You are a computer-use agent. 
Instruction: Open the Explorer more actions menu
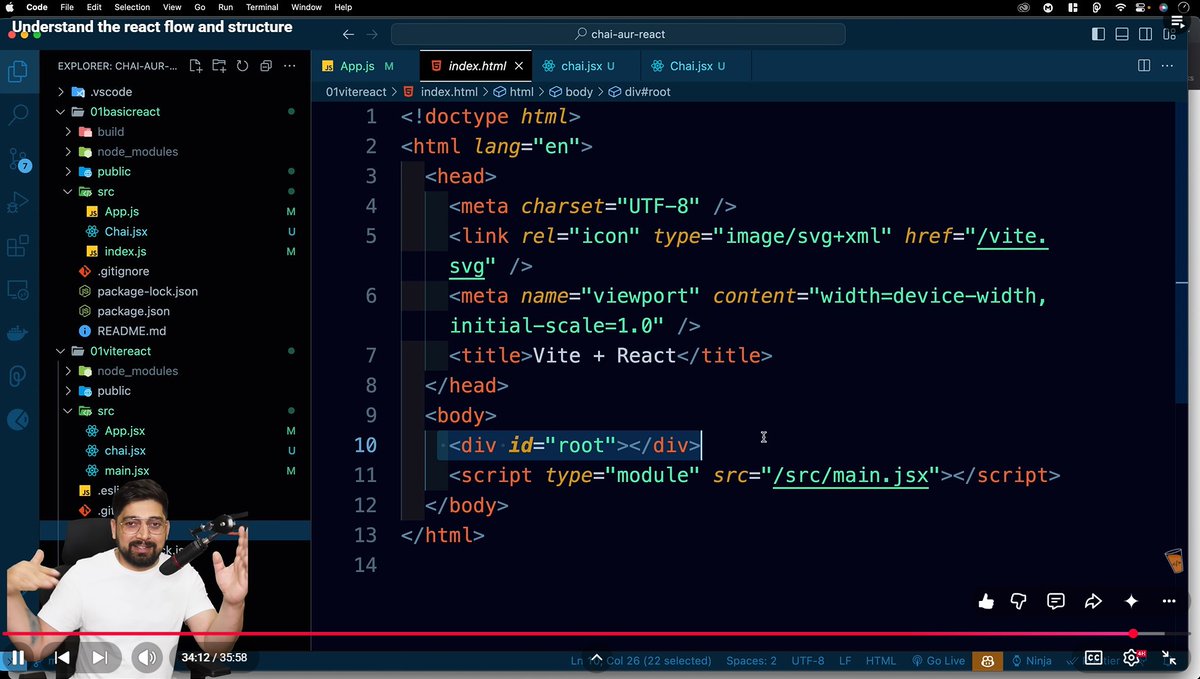pyautogui.click(x=290, y=66)
